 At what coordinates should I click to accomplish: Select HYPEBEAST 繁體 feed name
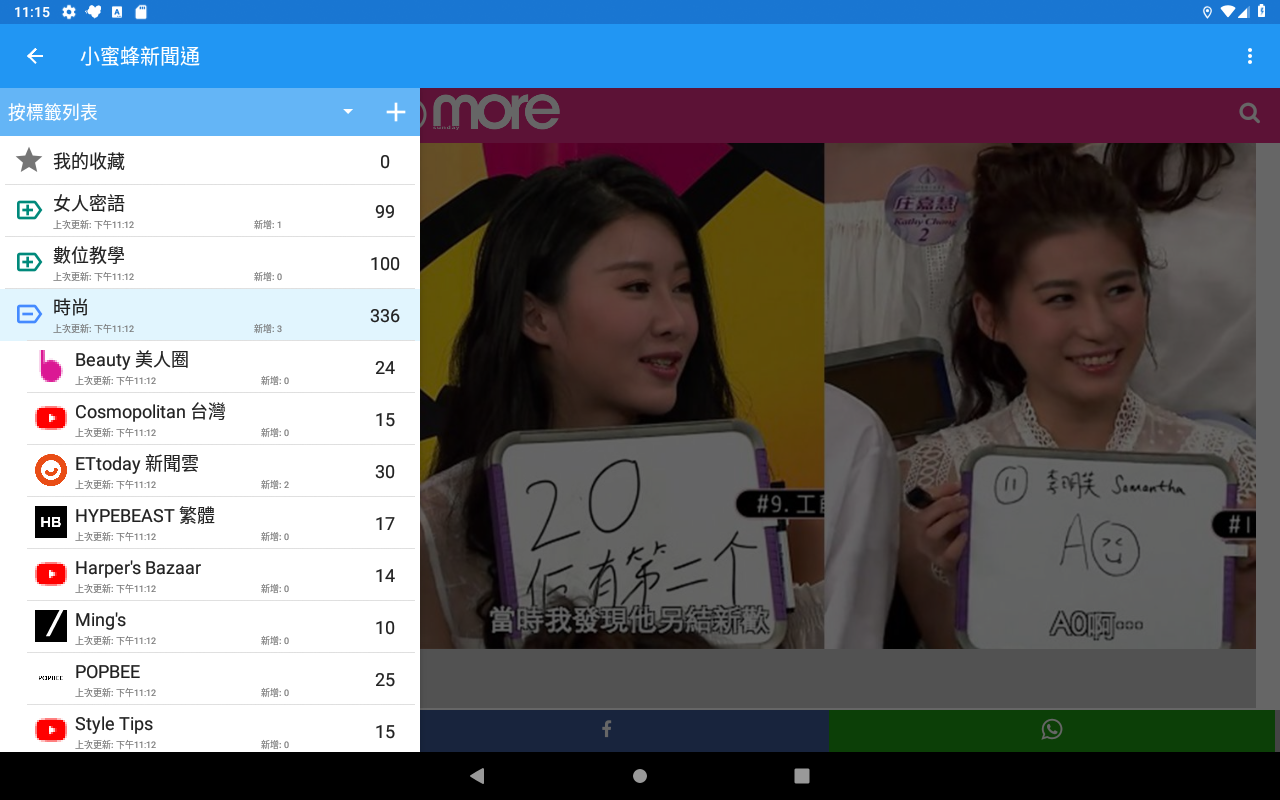point(145,516)
